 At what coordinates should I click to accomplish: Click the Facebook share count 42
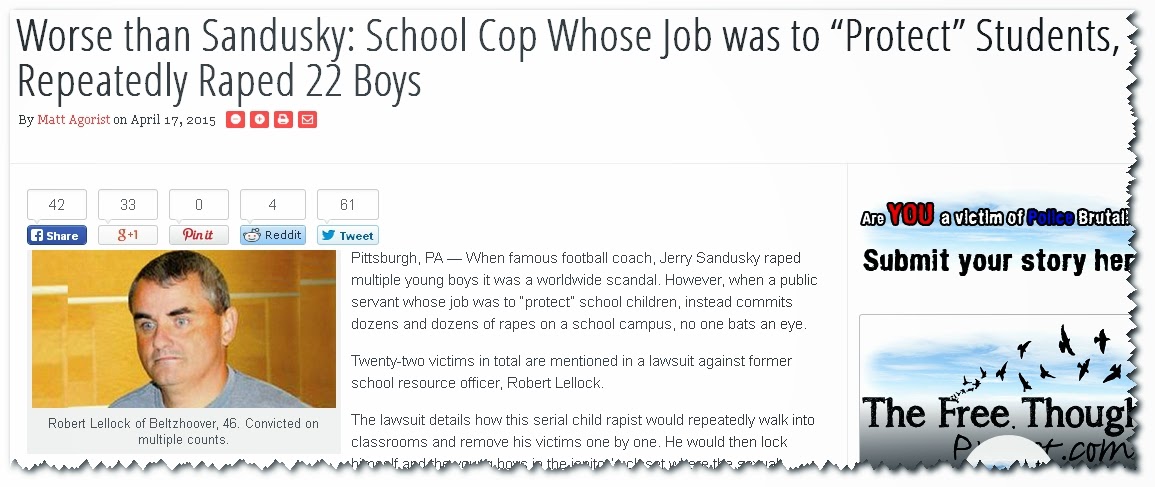pos(57,205)
